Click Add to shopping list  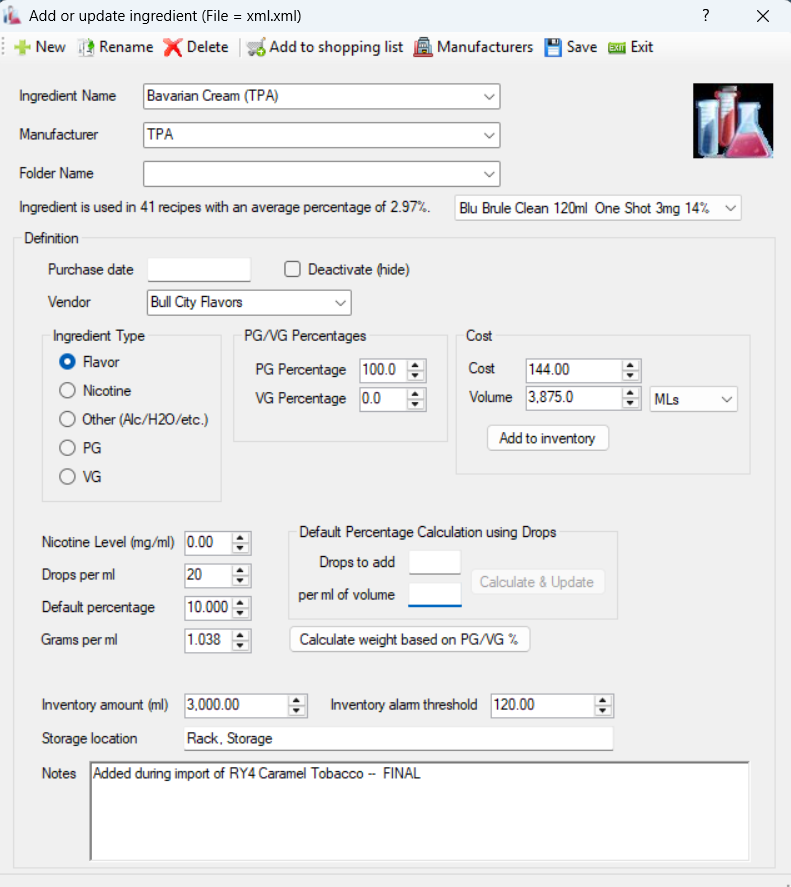click(x=325, y=47)
